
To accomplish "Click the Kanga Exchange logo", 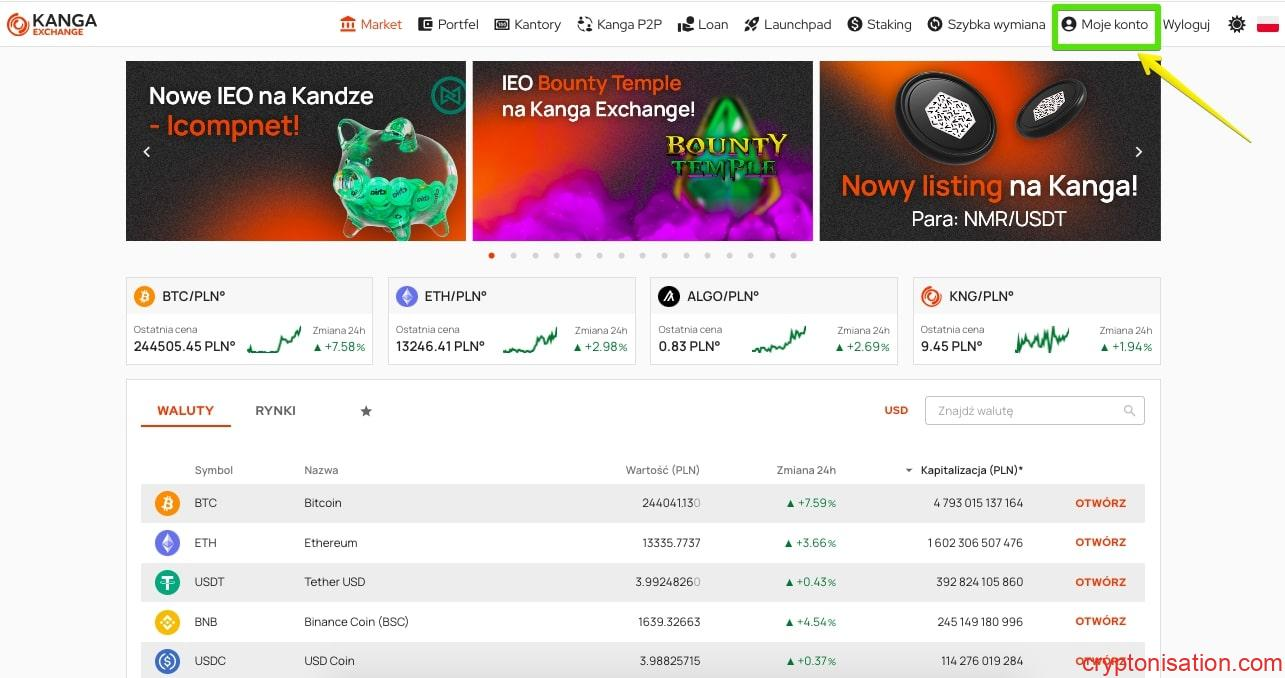I will (x=52, y=24).
